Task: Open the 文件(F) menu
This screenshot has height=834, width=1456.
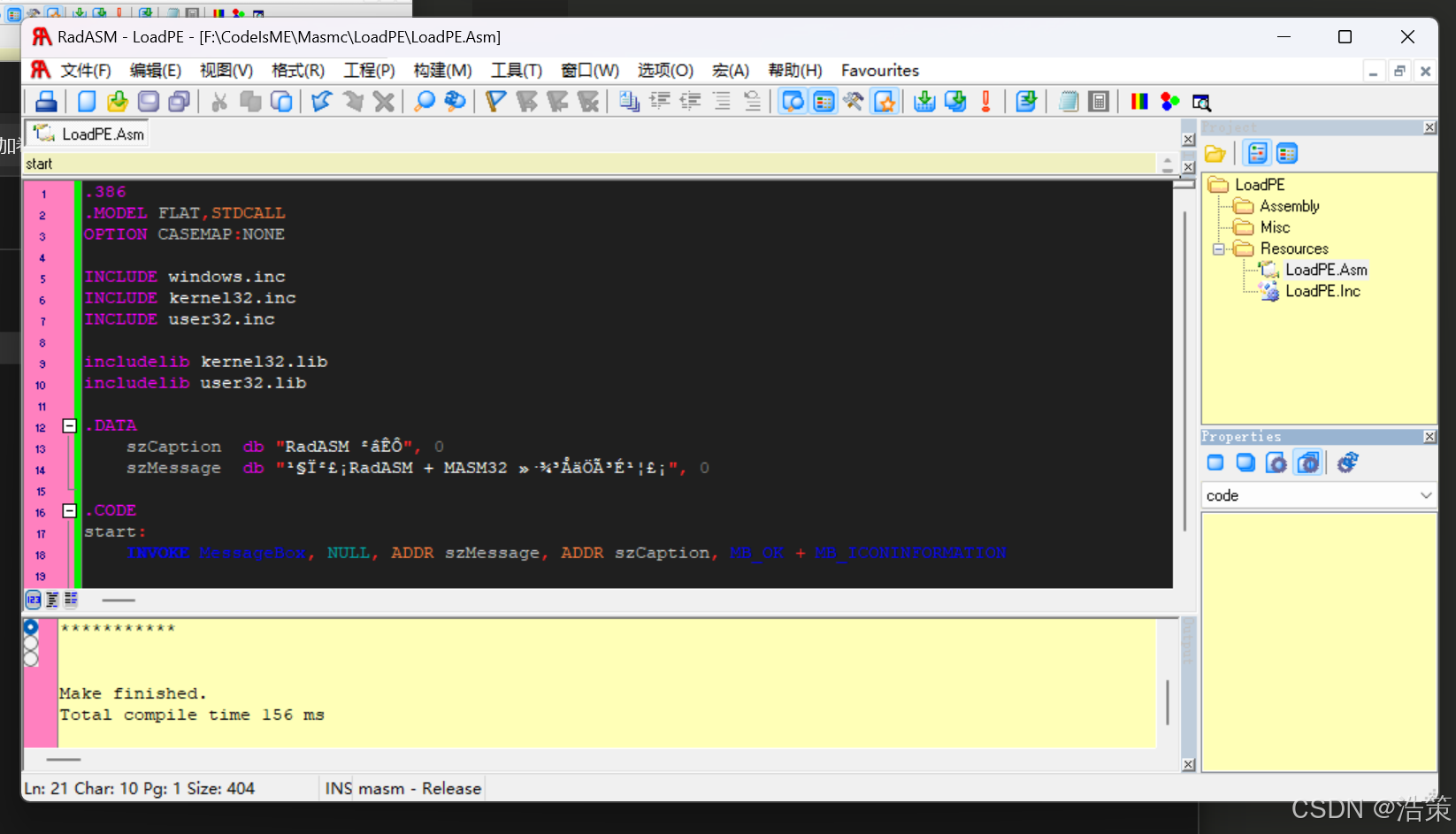Action: (85, 71)
